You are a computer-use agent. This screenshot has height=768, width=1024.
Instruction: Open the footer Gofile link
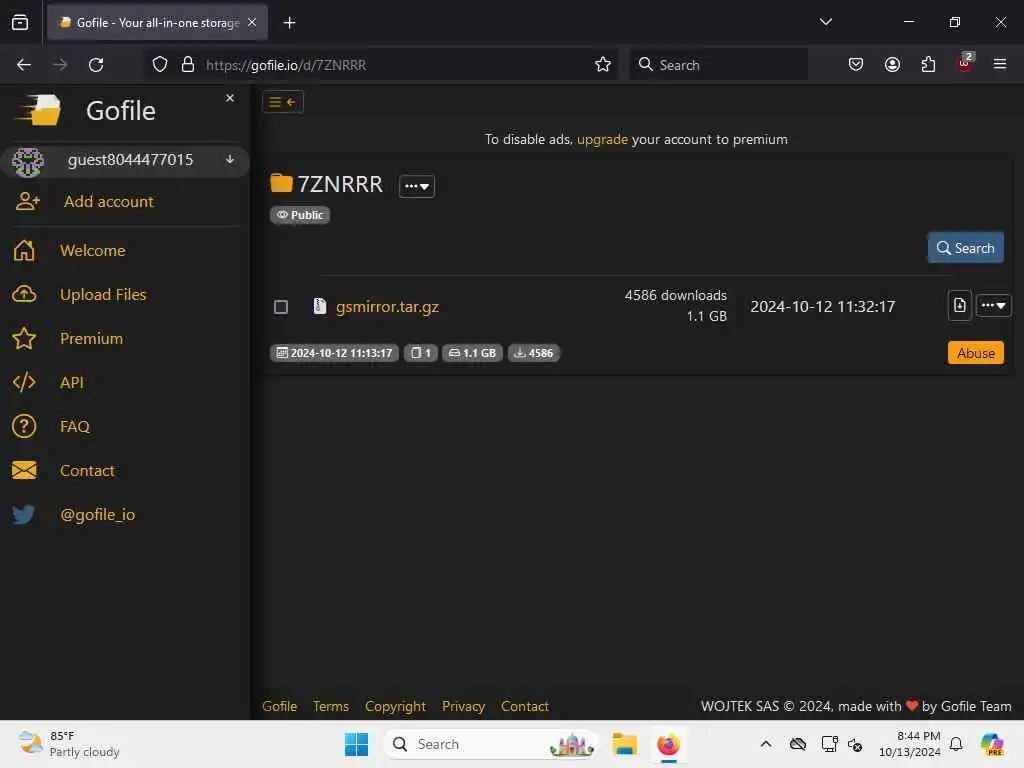[280, 706]
